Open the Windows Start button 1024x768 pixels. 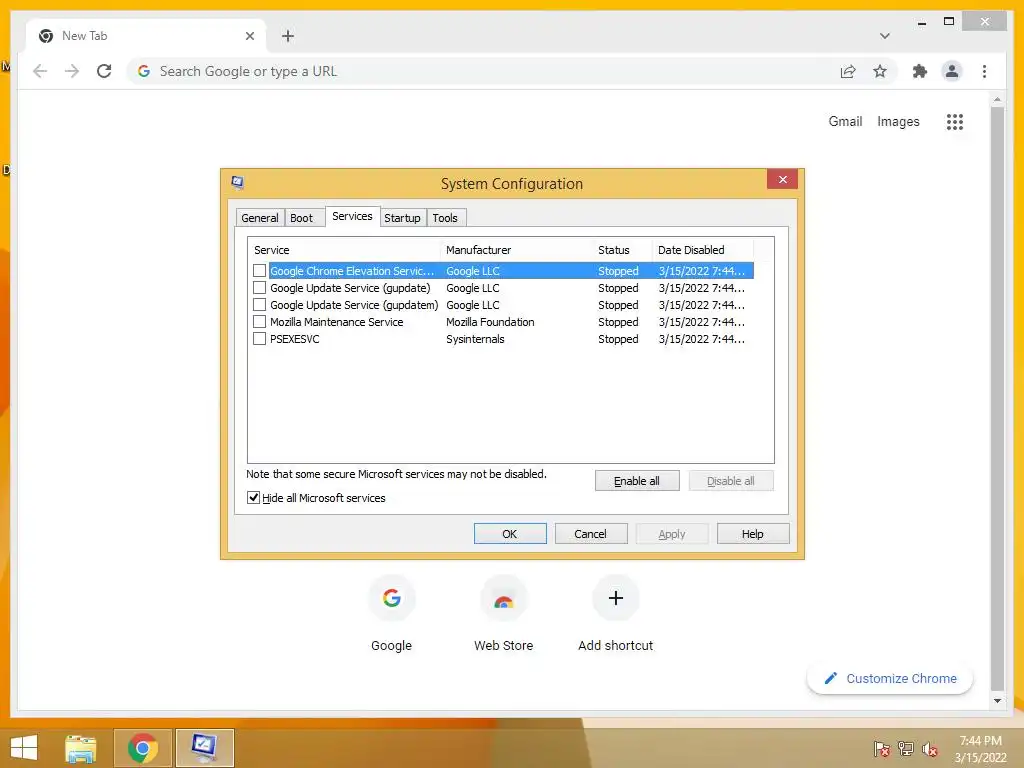point(24,748)
